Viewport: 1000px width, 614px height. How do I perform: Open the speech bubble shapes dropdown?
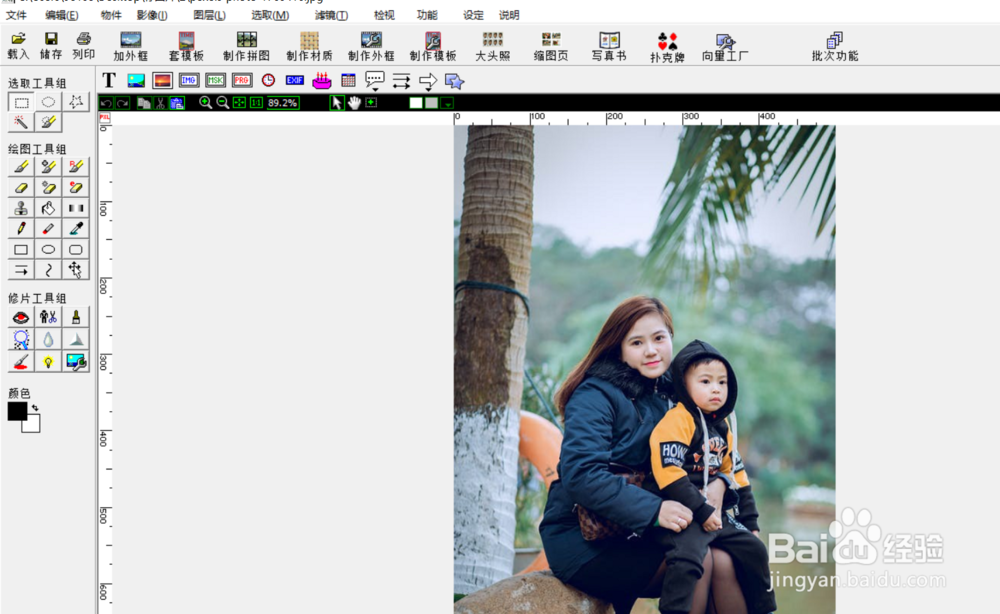pos(374,81)
